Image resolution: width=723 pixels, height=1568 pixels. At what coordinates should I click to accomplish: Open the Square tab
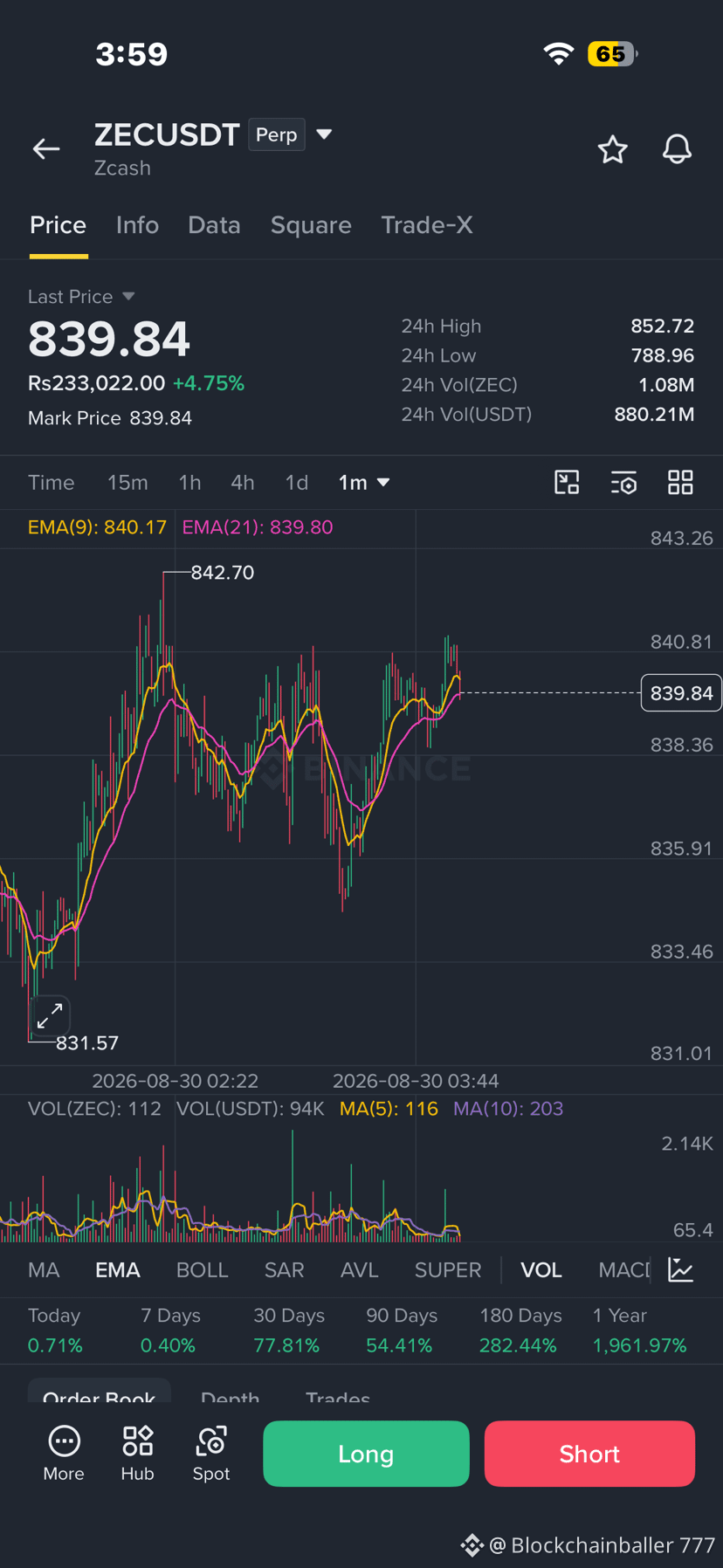tap(311, 224)
